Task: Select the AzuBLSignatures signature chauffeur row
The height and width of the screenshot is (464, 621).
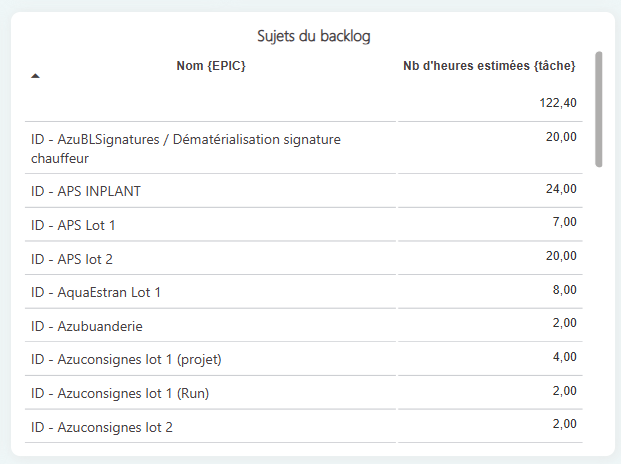Action: [x=186, y=149]
